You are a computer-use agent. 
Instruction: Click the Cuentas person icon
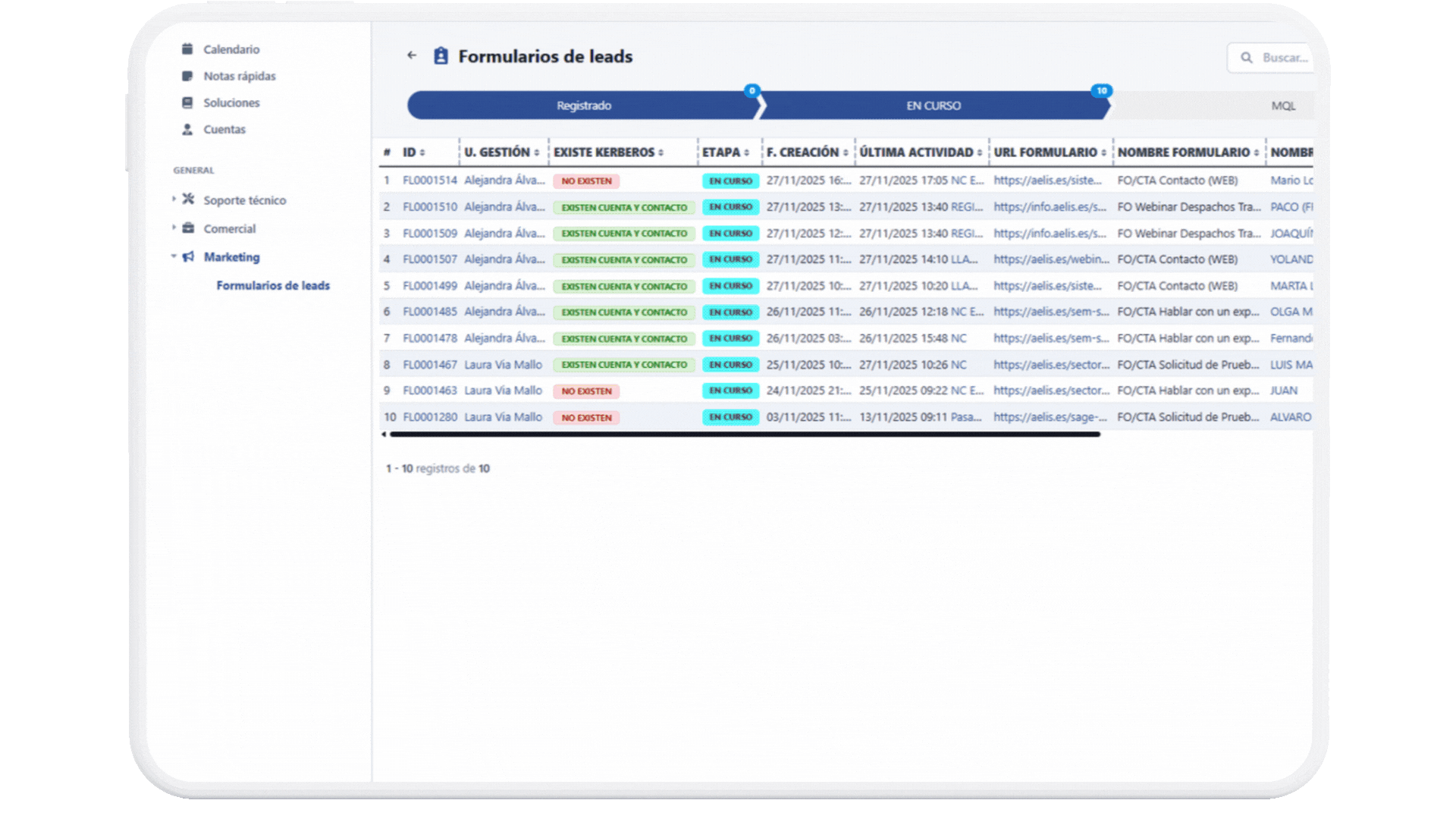pyautogui.click(x=187, y=129)
